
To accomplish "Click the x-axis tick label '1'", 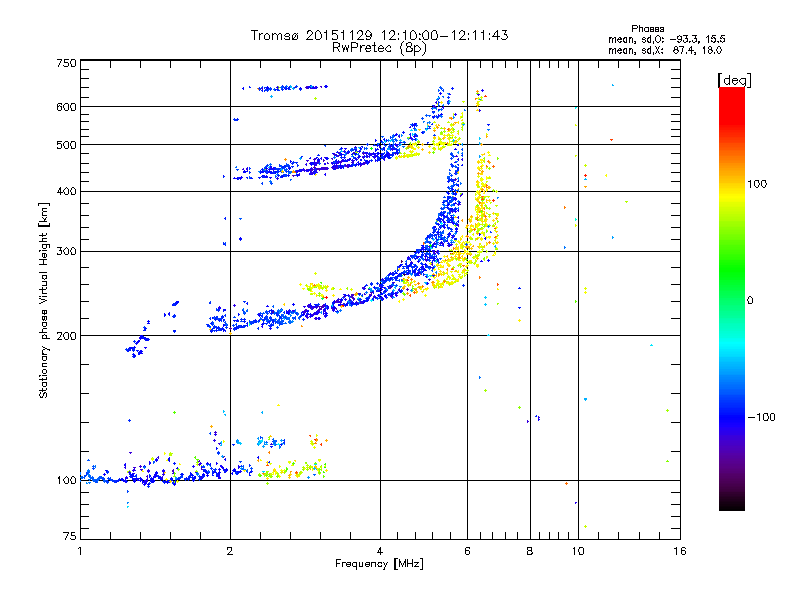I will click(80, 551).
